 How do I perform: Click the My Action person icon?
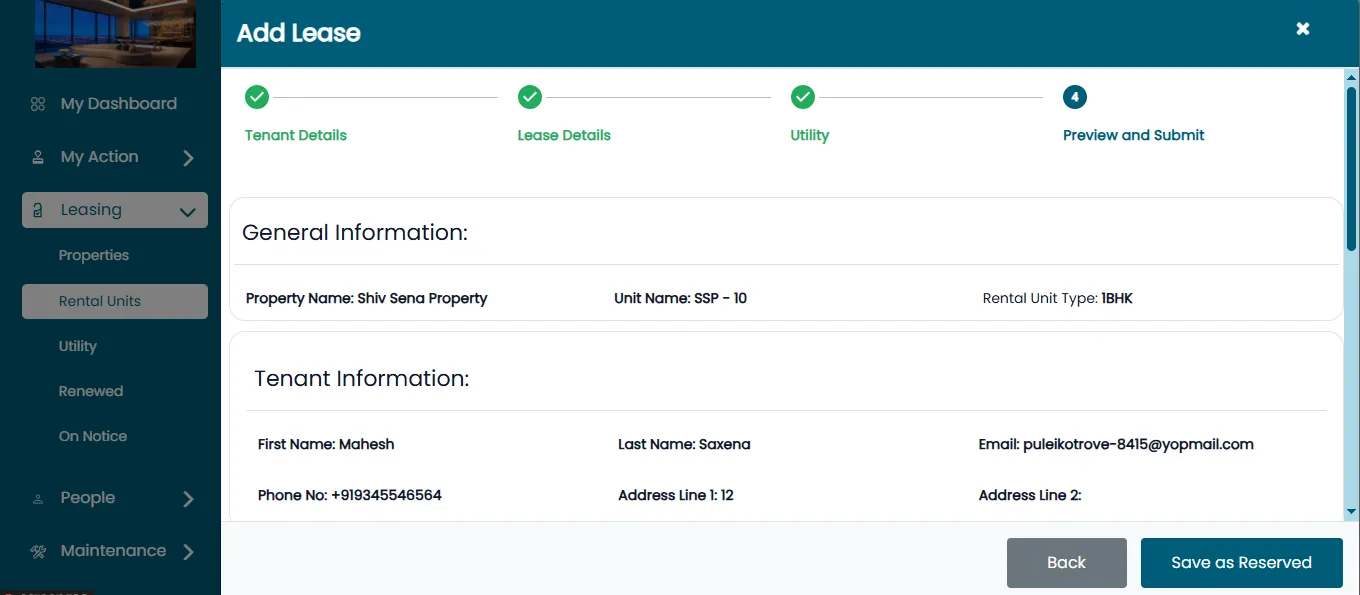pos(38,157)
